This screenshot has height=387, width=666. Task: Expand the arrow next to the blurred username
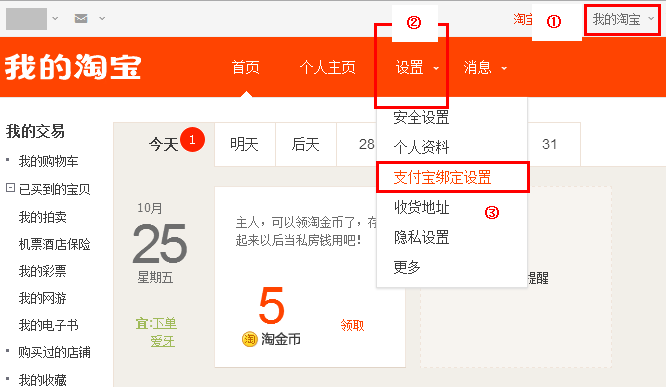(55, 18)
